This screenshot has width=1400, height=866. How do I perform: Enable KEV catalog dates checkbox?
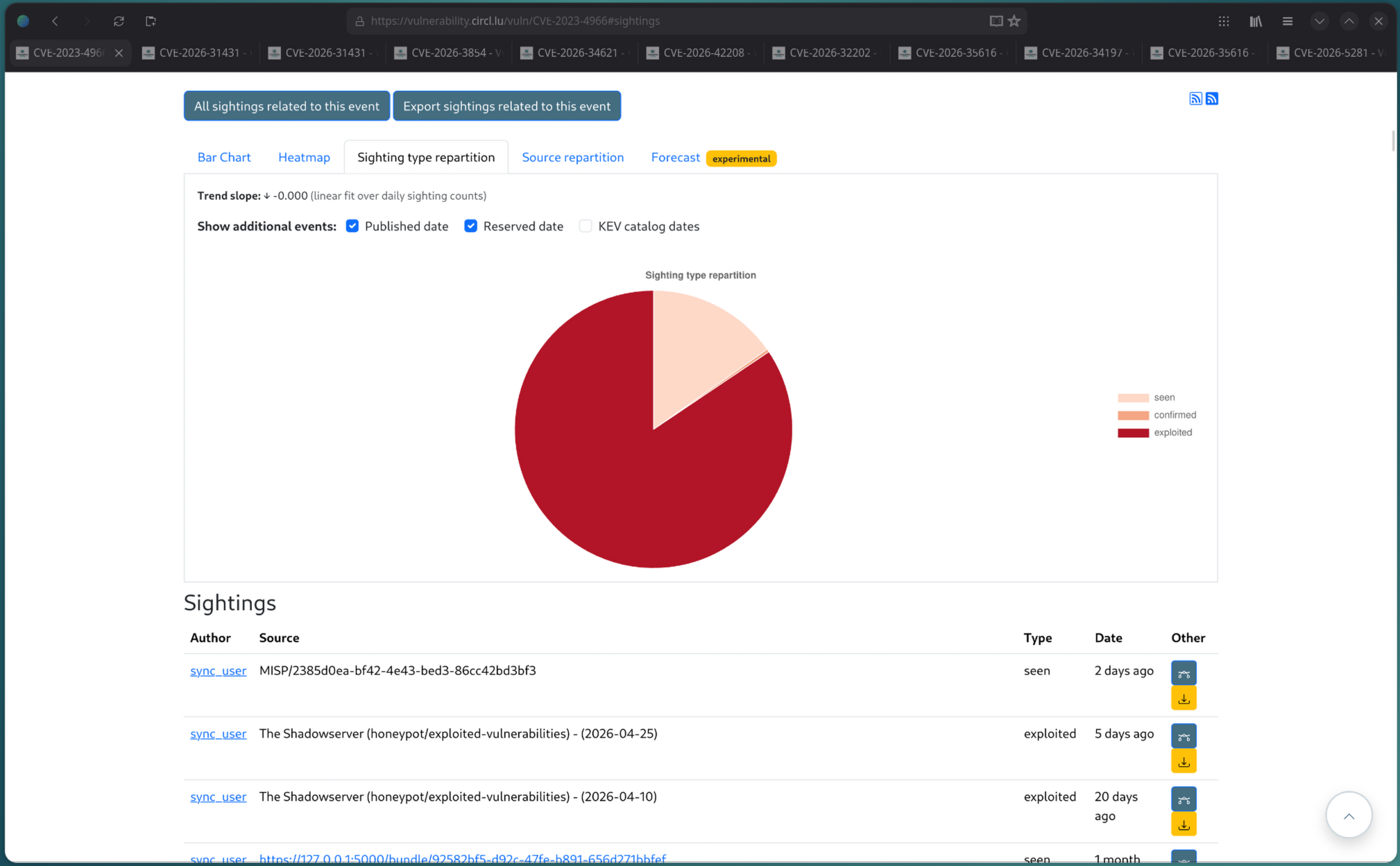[x=586, y=226]
